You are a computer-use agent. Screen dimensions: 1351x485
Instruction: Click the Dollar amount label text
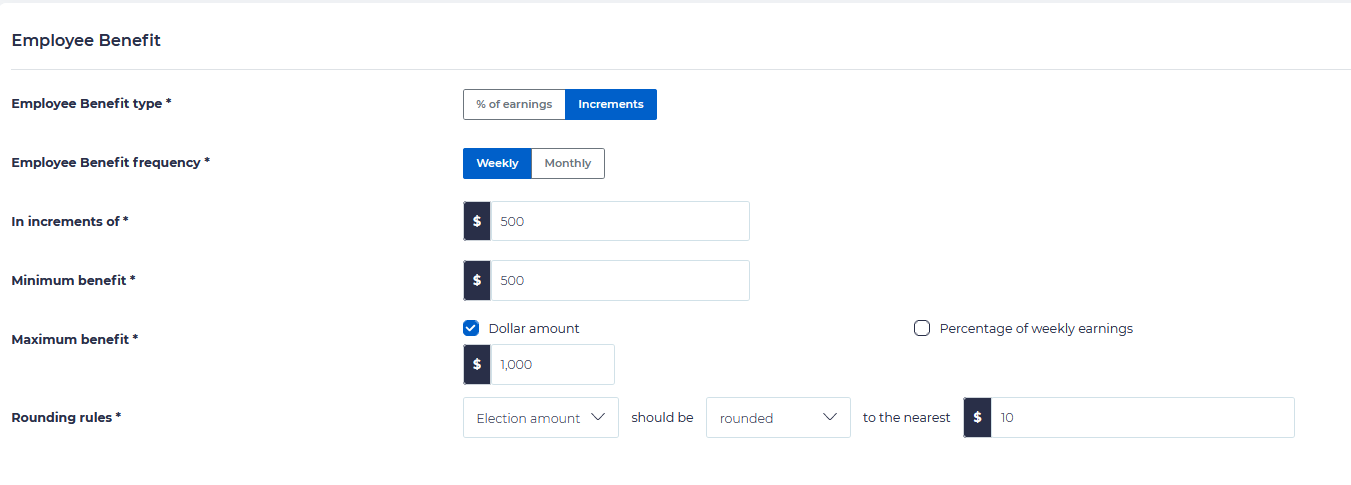point(534,328)
